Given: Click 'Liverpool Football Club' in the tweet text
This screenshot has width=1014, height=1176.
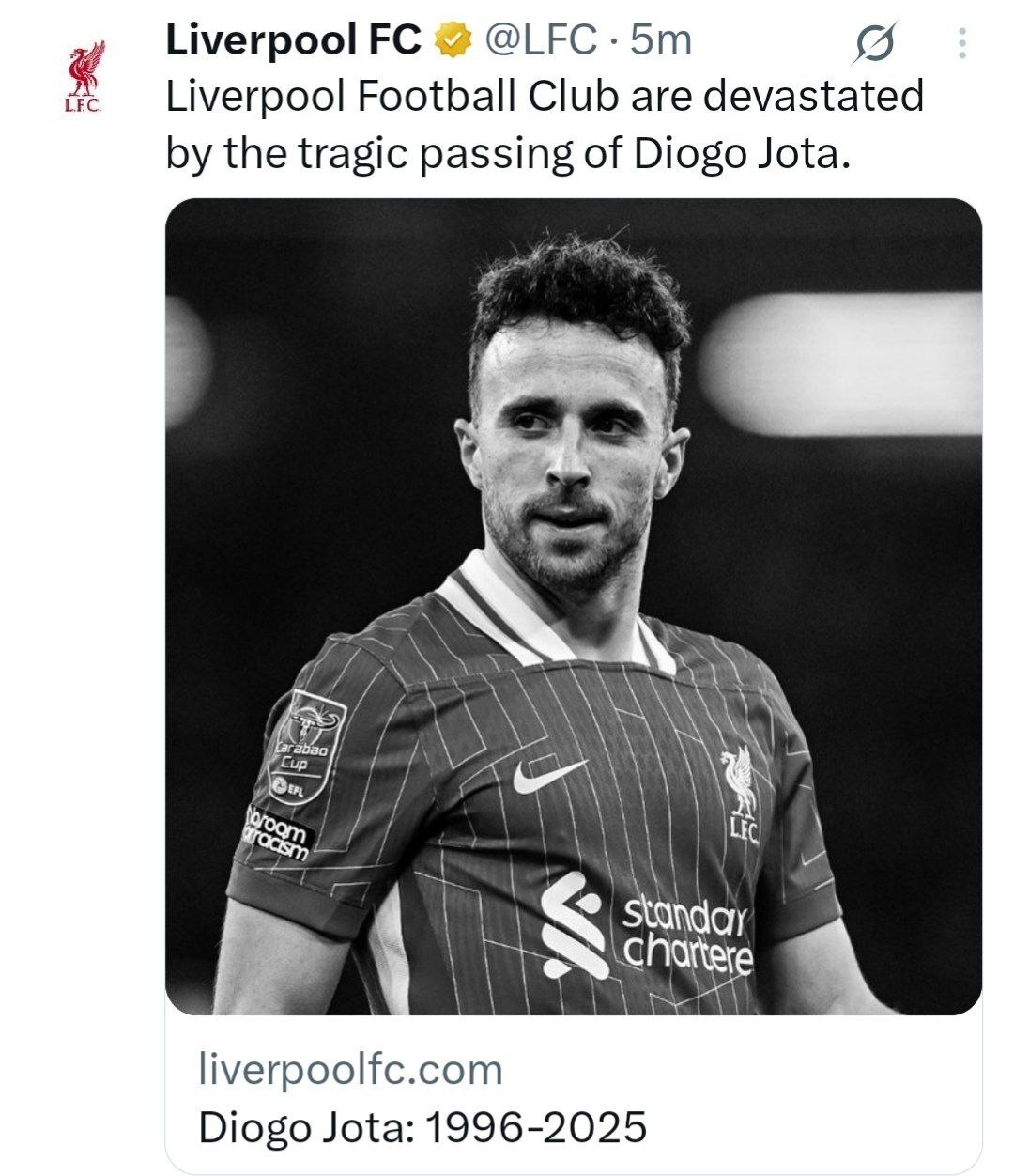Looking at the screenshot, I should tap(393, 96).
